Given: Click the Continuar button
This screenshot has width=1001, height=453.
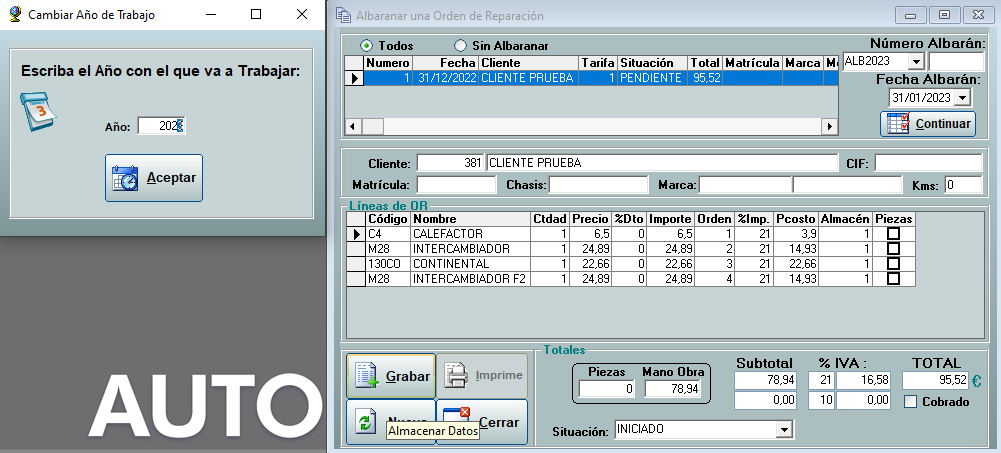Looking at the screenshot, I should (928, 124).
